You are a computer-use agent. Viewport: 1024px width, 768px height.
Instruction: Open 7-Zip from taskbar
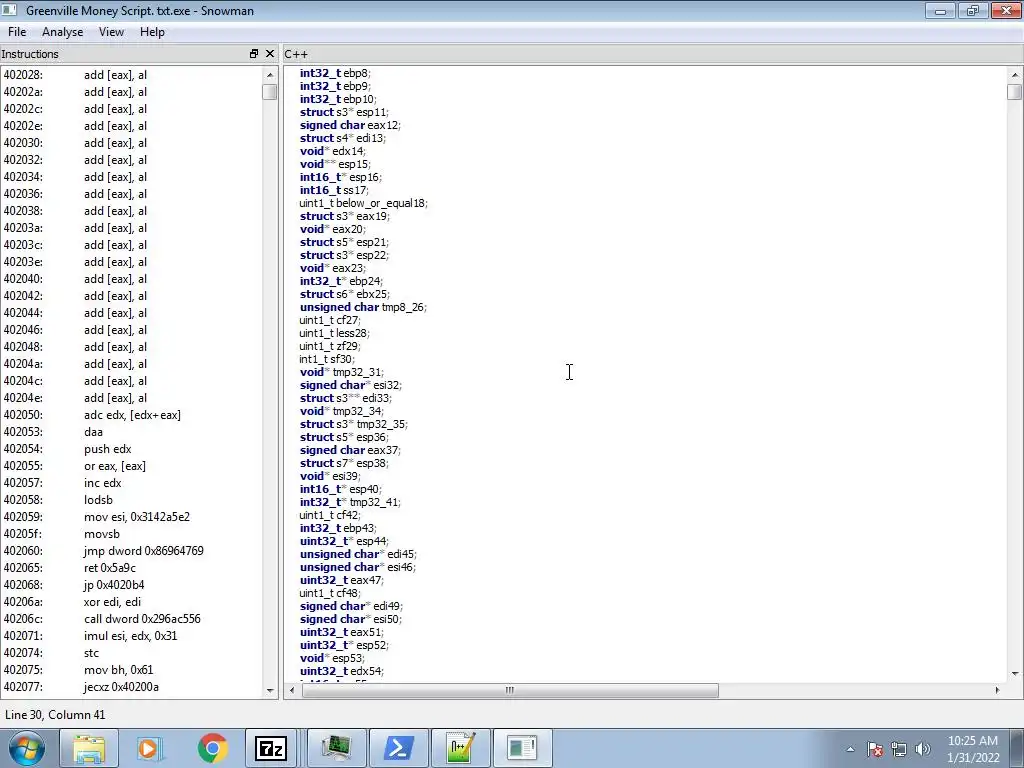point(271,748)
